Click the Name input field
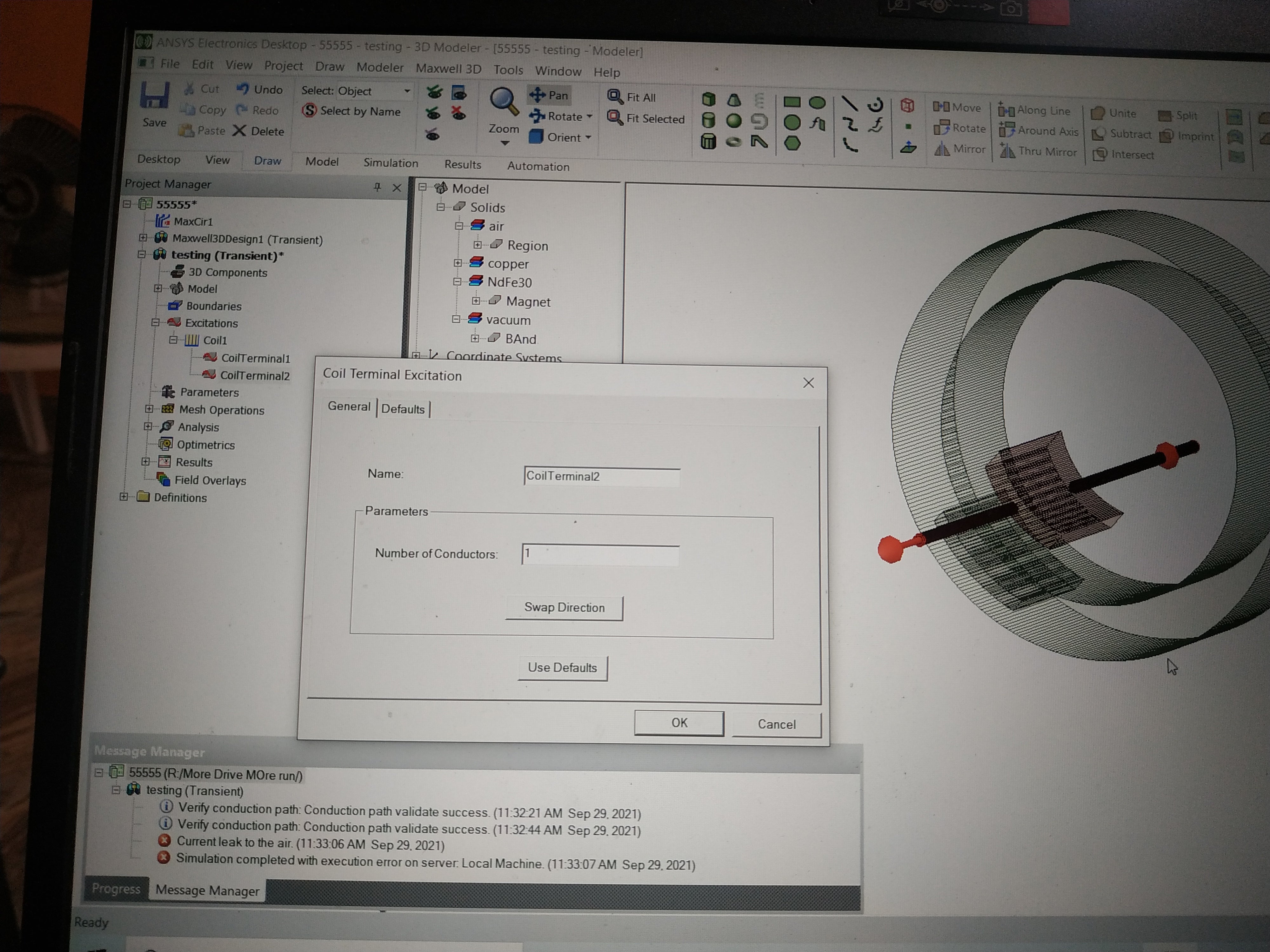 [602, 477]
